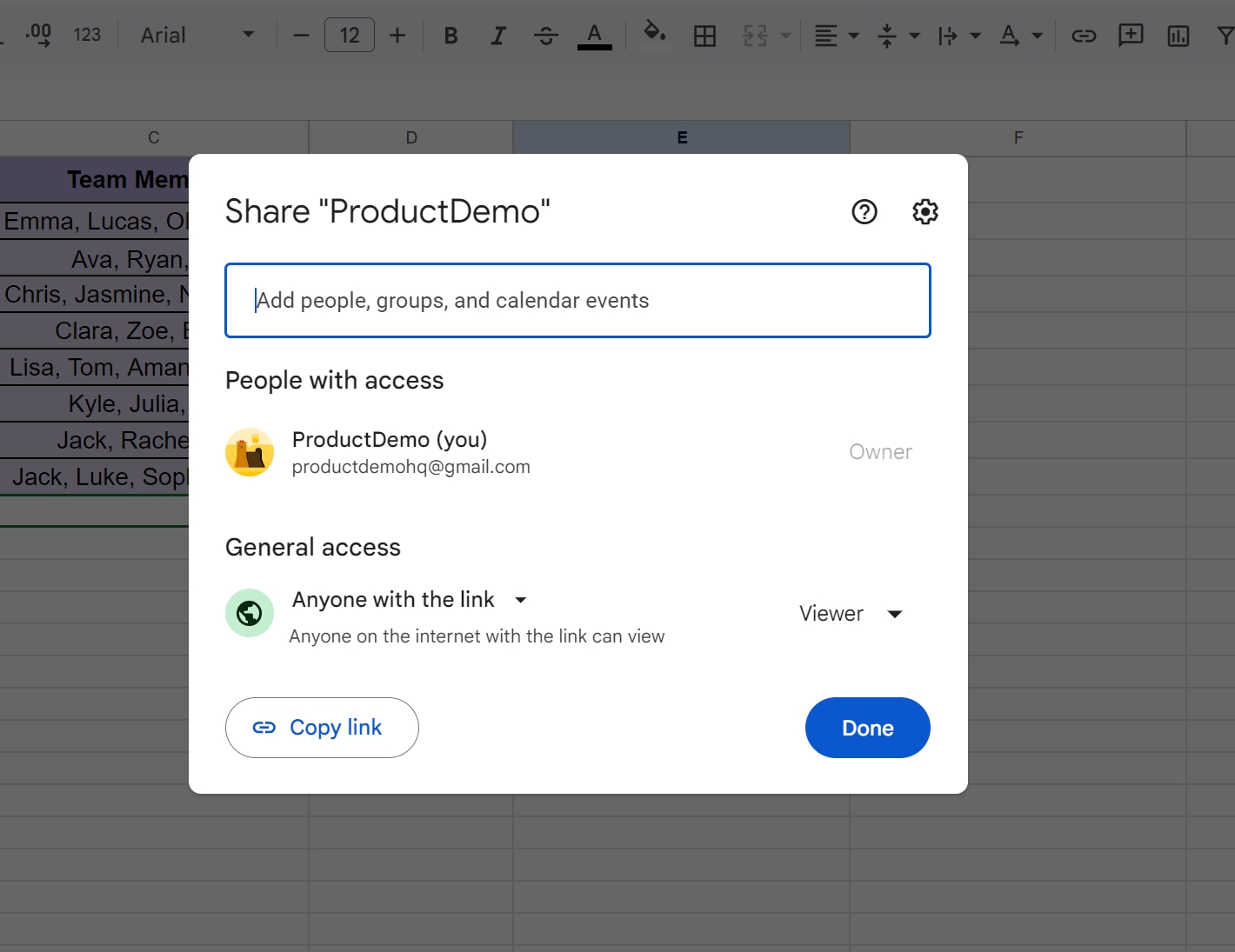Open sharing settings gear icon
Image resolution: width=1235 pixels, height=952 pixels.
925,211
